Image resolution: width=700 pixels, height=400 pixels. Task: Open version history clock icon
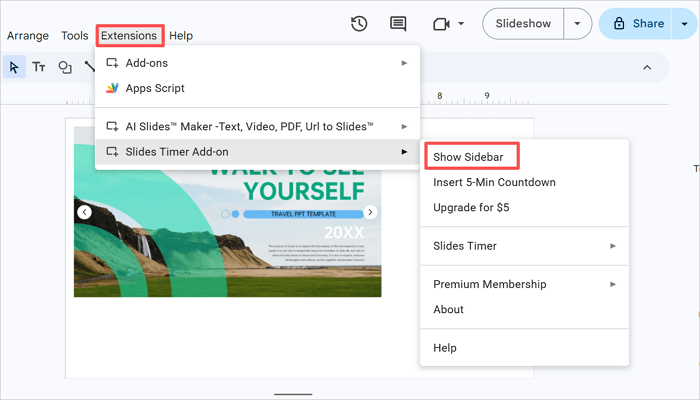click(359, 24)
